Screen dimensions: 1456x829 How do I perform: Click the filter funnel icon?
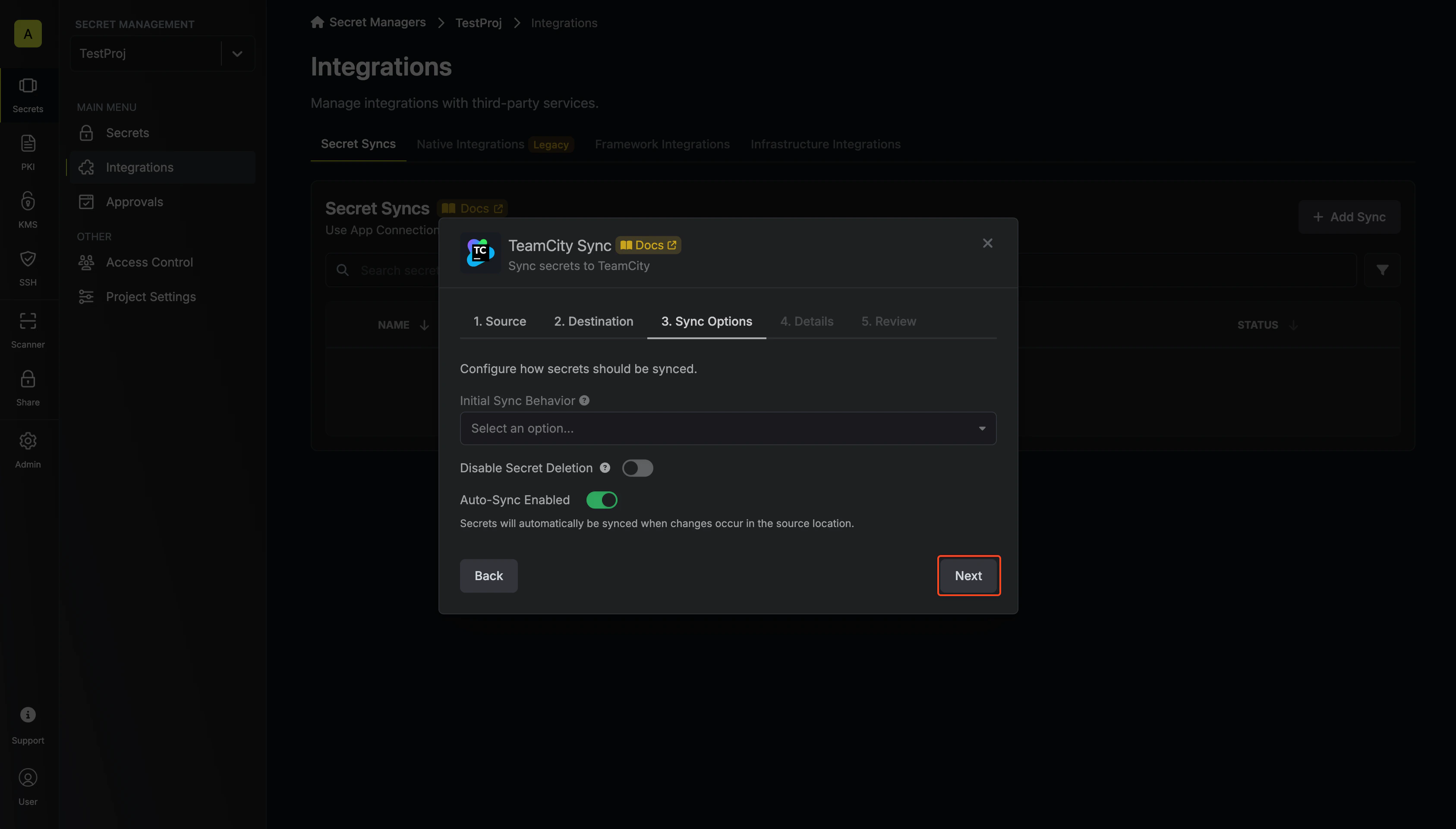pos(1383,270)
